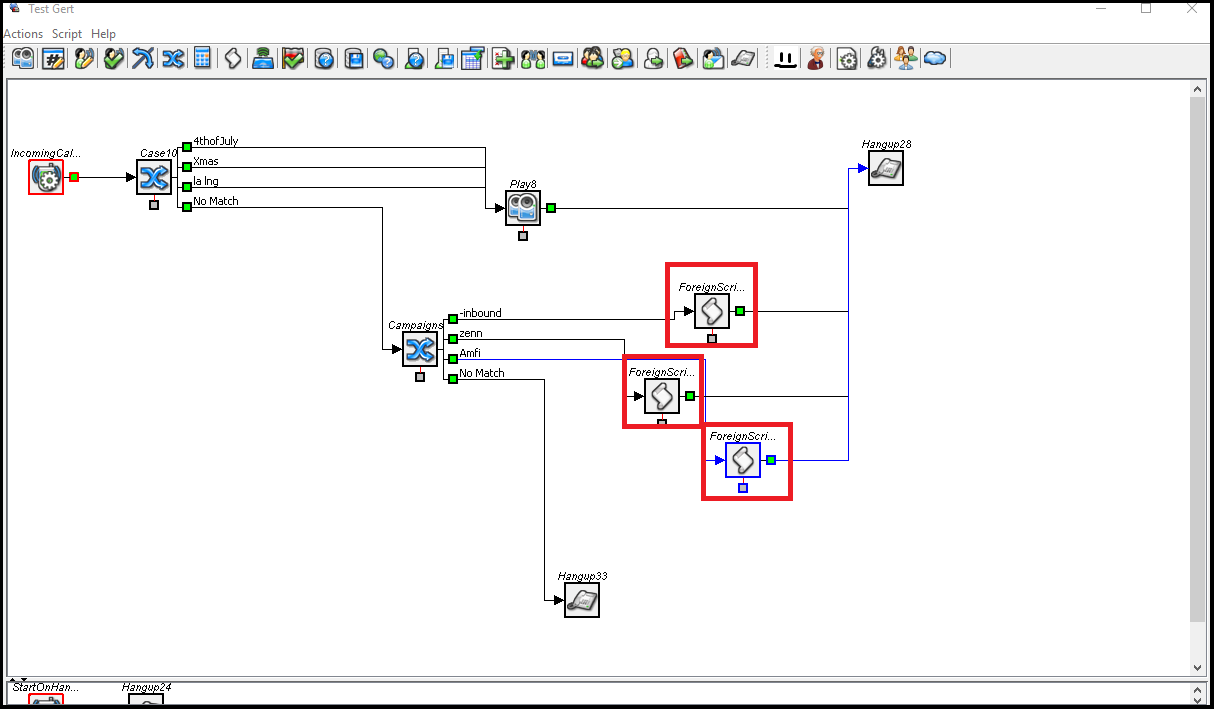
Task: Click the three people group toolbar icon
Action: click(906, 59)
